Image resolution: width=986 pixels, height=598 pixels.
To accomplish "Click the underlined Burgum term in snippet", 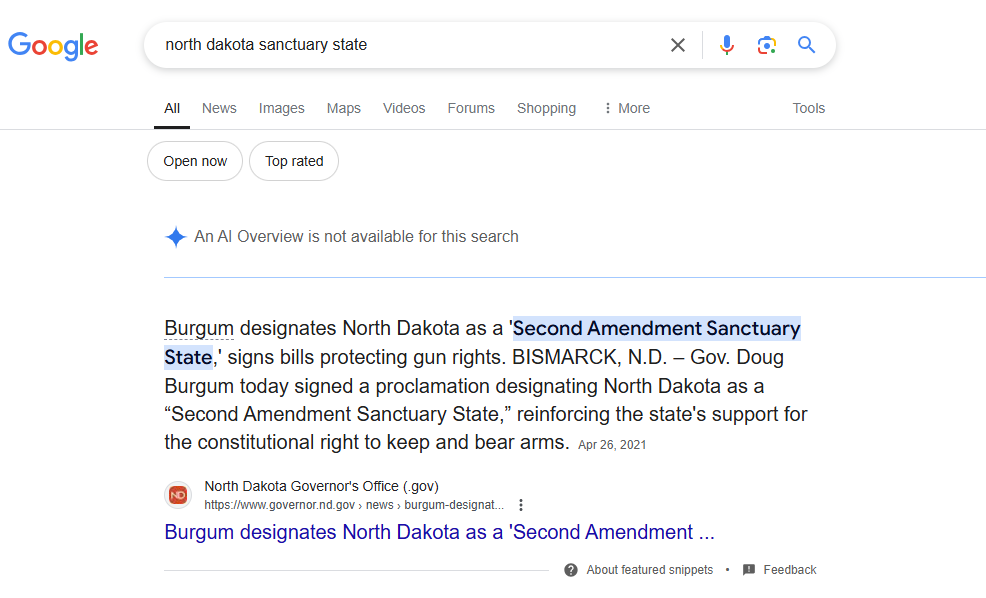I will [x=199, y=328].
